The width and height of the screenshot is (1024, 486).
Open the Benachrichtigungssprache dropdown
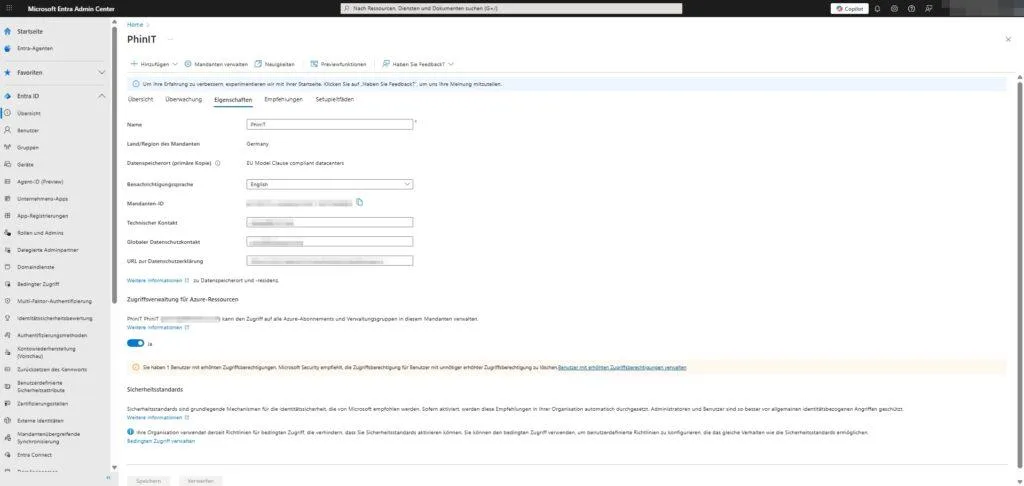pyautogui.click(x=329, y=184)
